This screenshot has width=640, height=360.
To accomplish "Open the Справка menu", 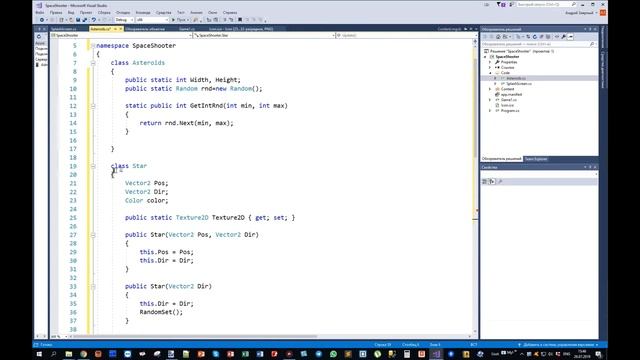I will 230,13.
